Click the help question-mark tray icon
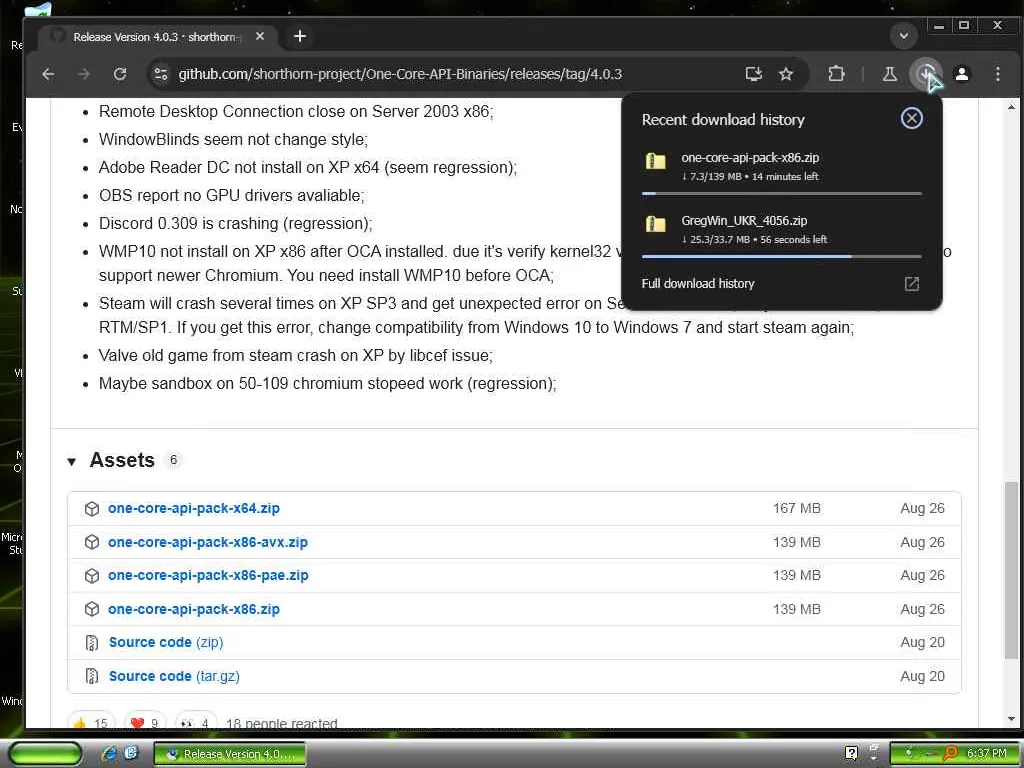Viewport: 1024px width, 768px height. (x=851, y=753)
